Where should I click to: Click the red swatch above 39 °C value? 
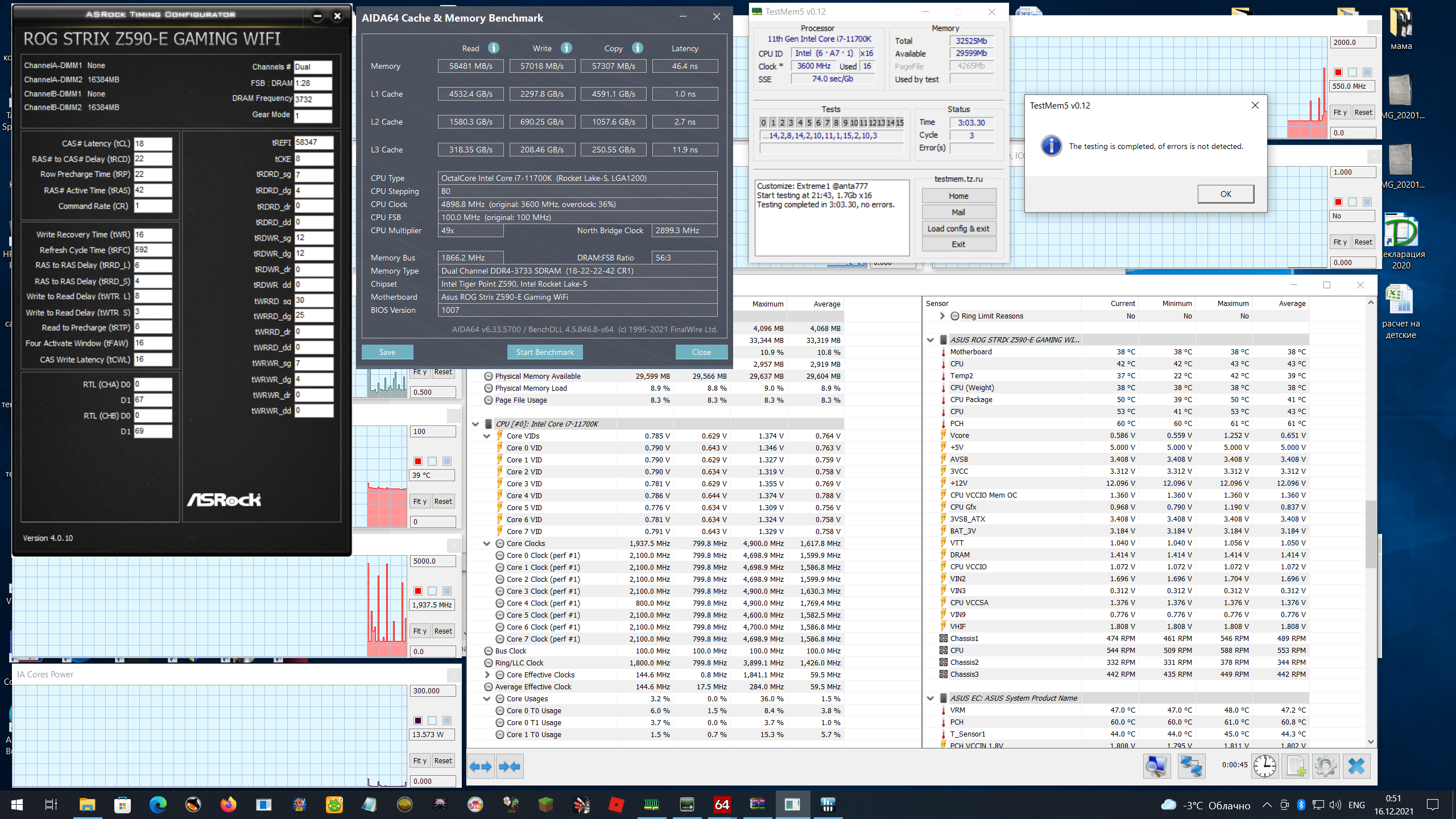(x=418, y=461)
